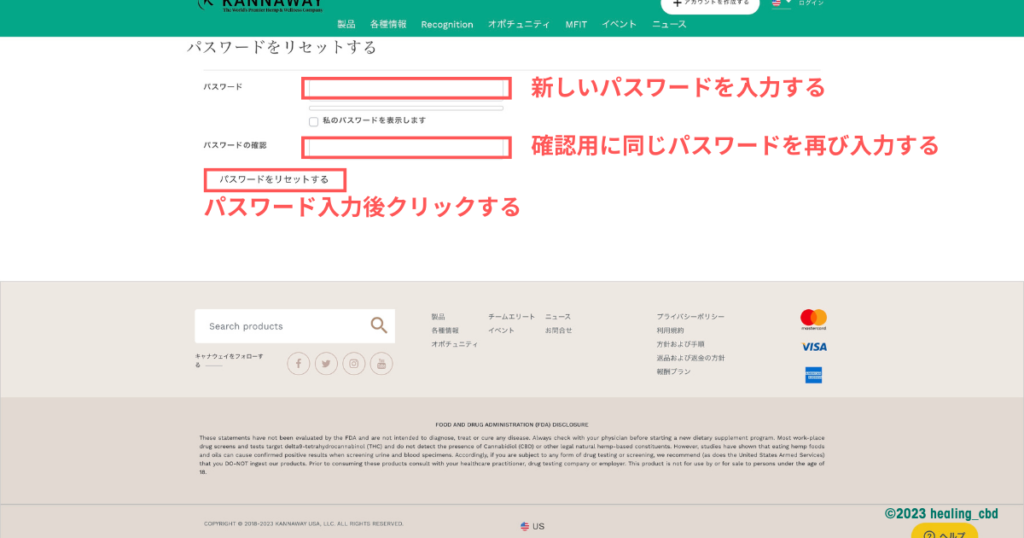Enable 私のパスワードを表示します checkbox
The width and height of the screenshot is (1024, 538).
click(x=314, y=121)
